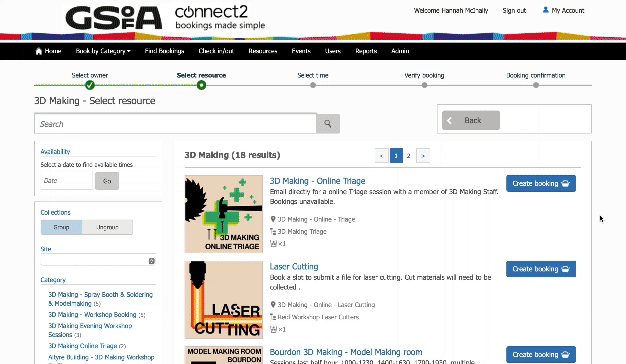The image size is (626, 364).
Task: Select current results page 1
Action: (396, 156)
